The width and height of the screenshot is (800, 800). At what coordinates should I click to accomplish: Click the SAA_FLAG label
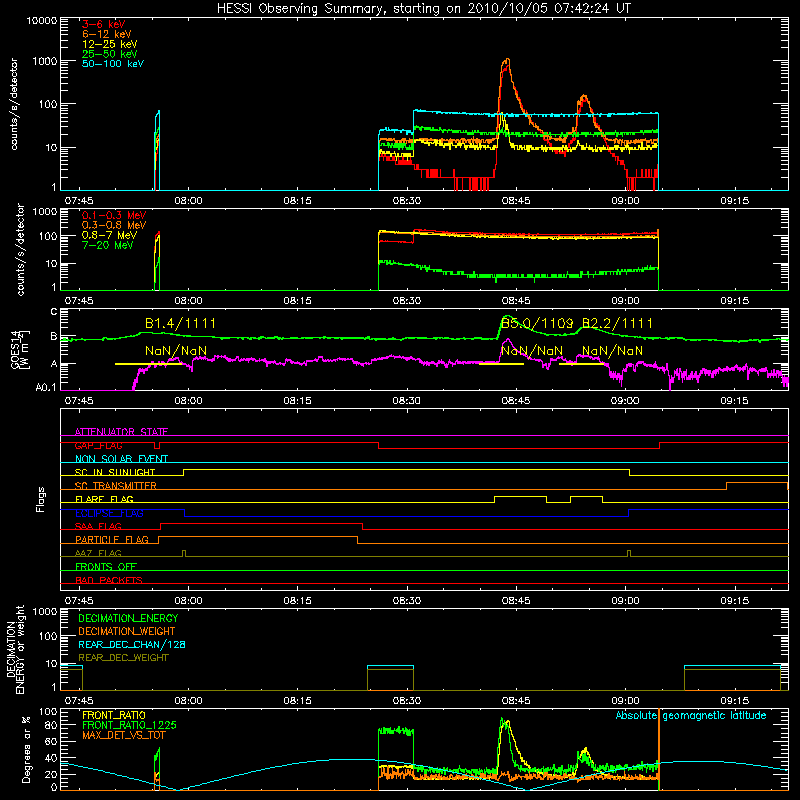click(98, 526)
